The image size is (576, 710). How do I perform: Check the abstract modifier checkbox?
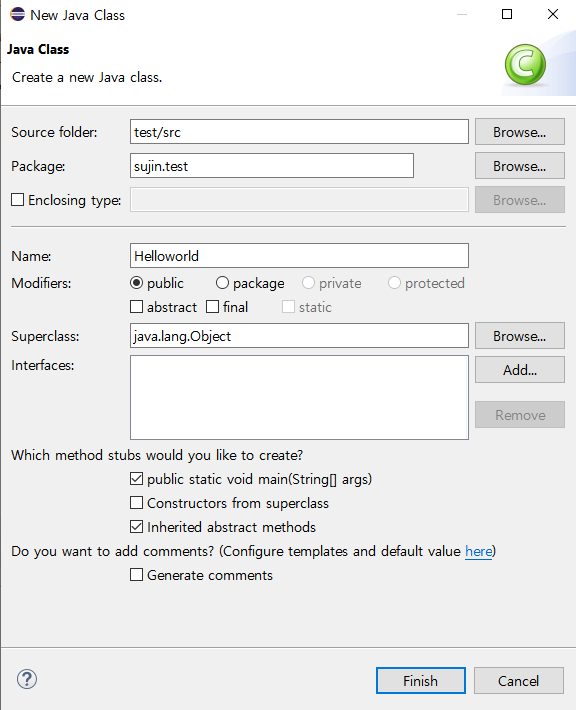[136, 307]
